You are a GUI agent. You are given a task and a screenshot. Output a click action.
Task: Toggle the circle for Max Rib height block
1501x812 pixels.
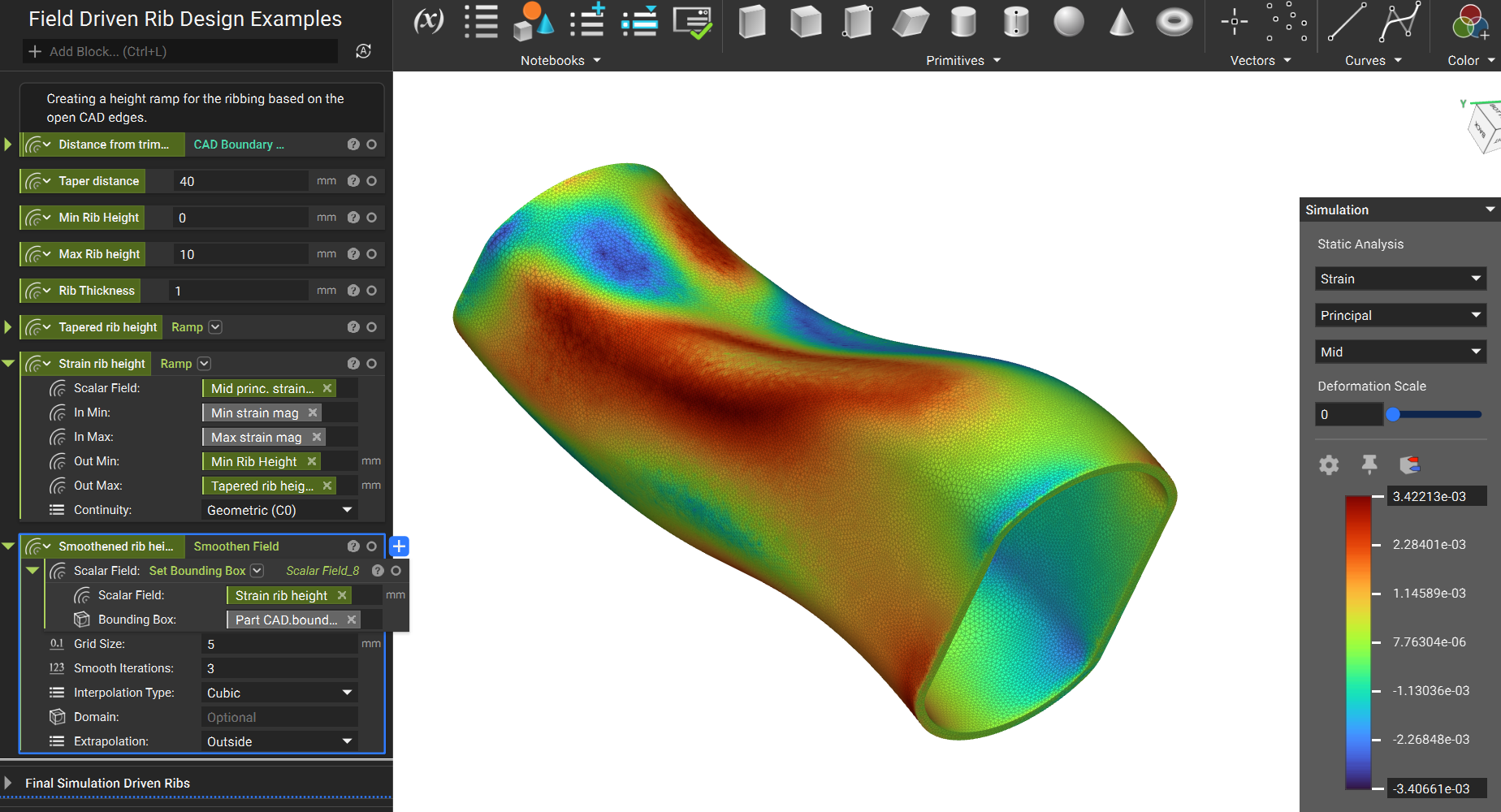pos(372,254)
